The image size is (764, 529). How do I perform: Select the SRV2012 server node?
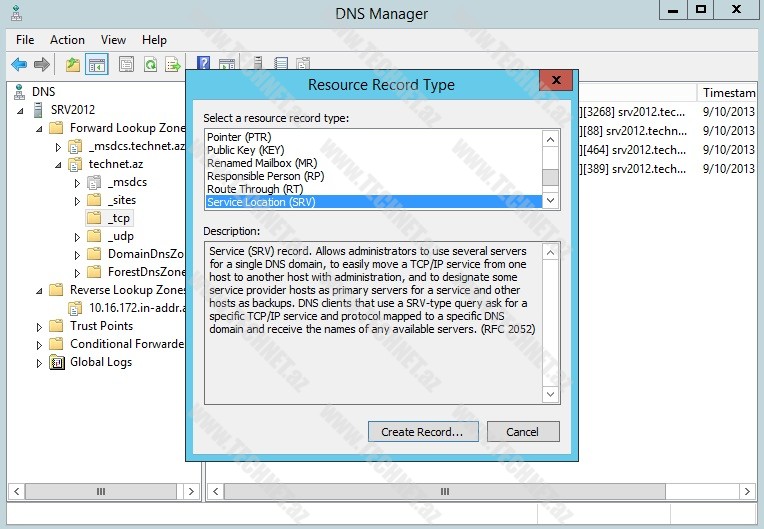[x=72, y=109]
